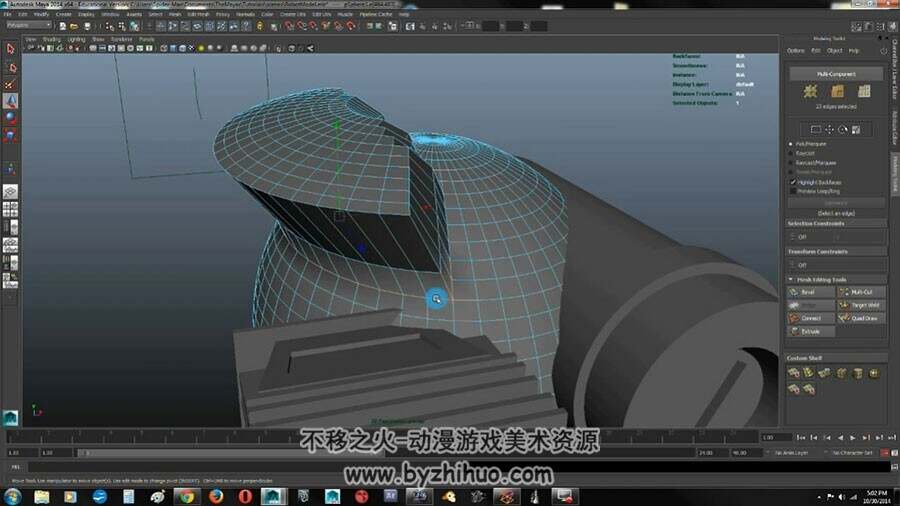Screen dimensions: 900x506
Task: Open Firefox from taskbar
Action: point(216,496)
